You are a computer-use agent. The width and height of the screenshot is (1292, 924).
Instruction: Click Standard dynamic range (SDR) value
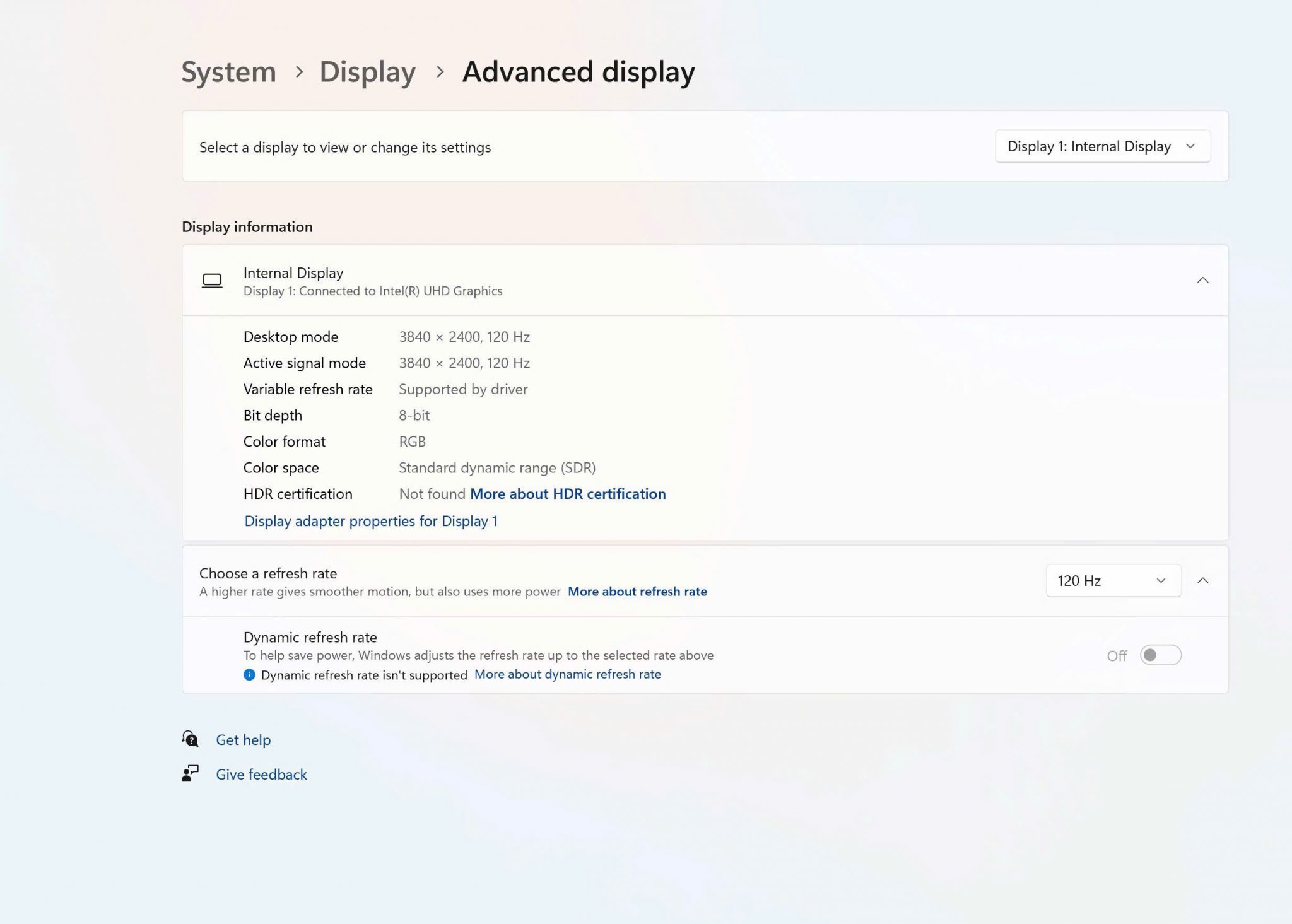[497, 468]
